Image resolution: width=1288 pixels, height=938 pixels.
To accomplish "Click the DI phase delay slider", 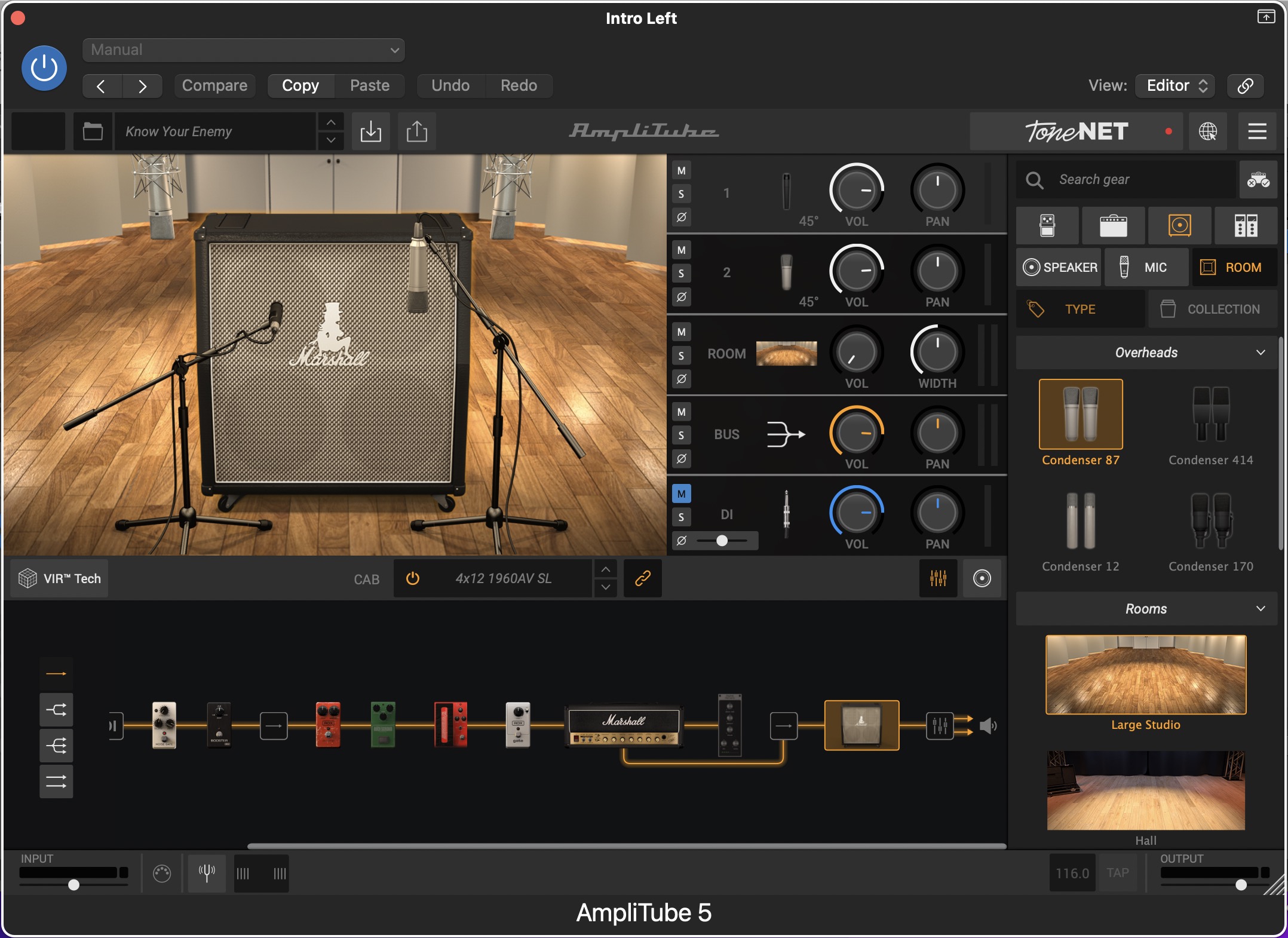I will click(722, 541).
